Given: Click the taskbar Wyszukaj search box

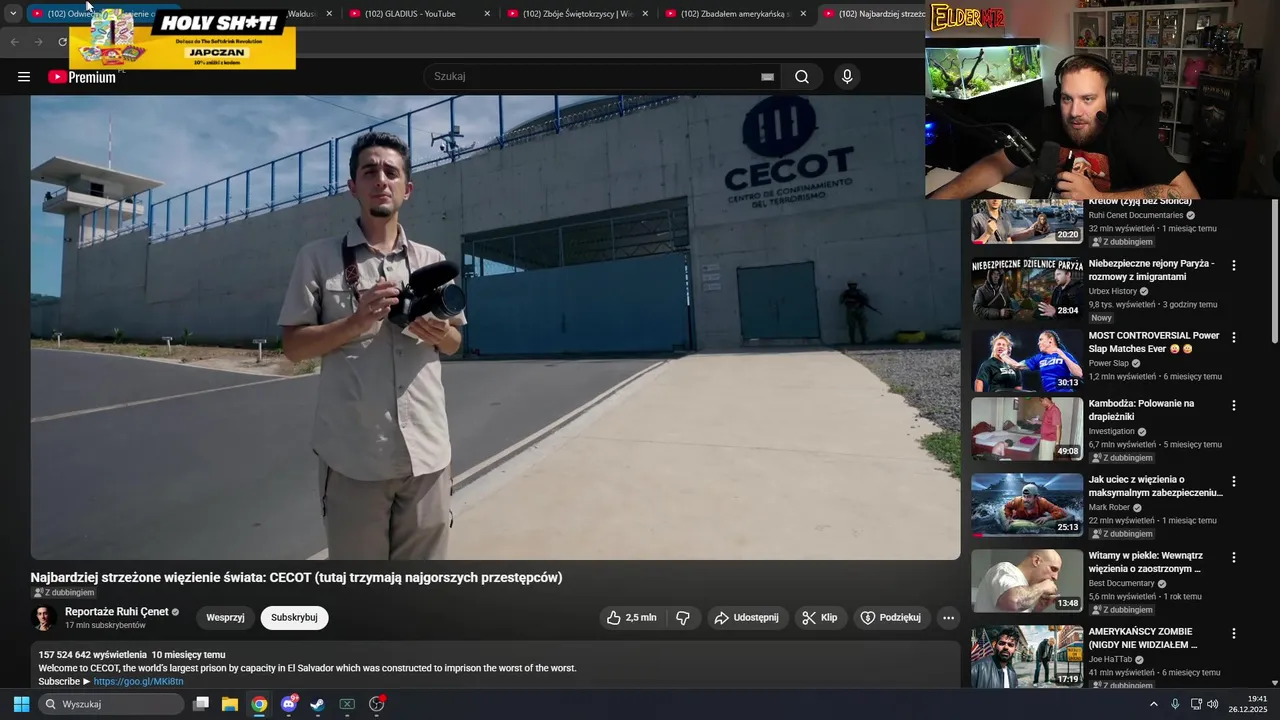Looking at the screenshot, I should pyautogui.click(x=111, y=704).
